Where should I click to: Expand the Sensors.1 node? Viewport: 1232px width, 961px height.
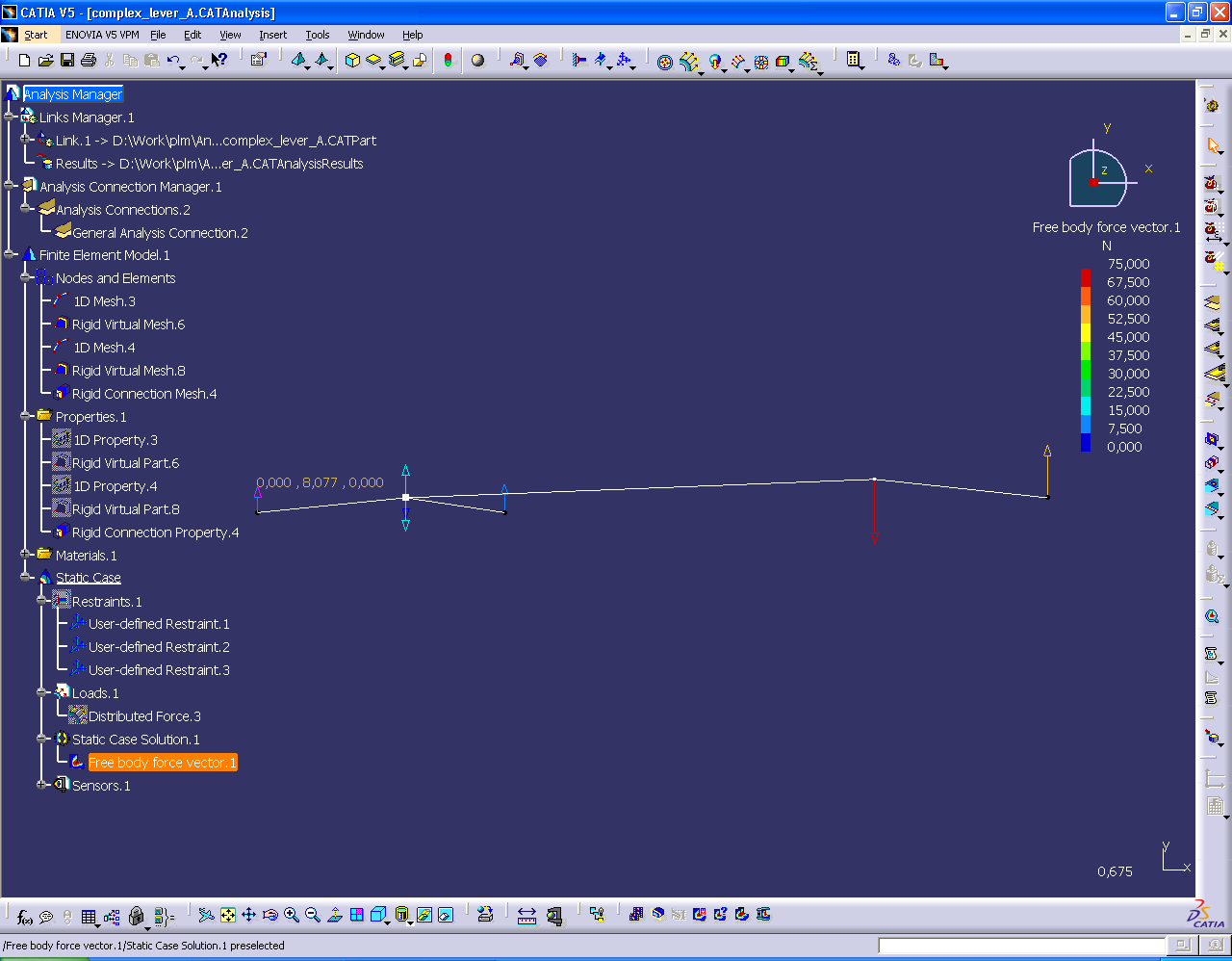point(42,785)
